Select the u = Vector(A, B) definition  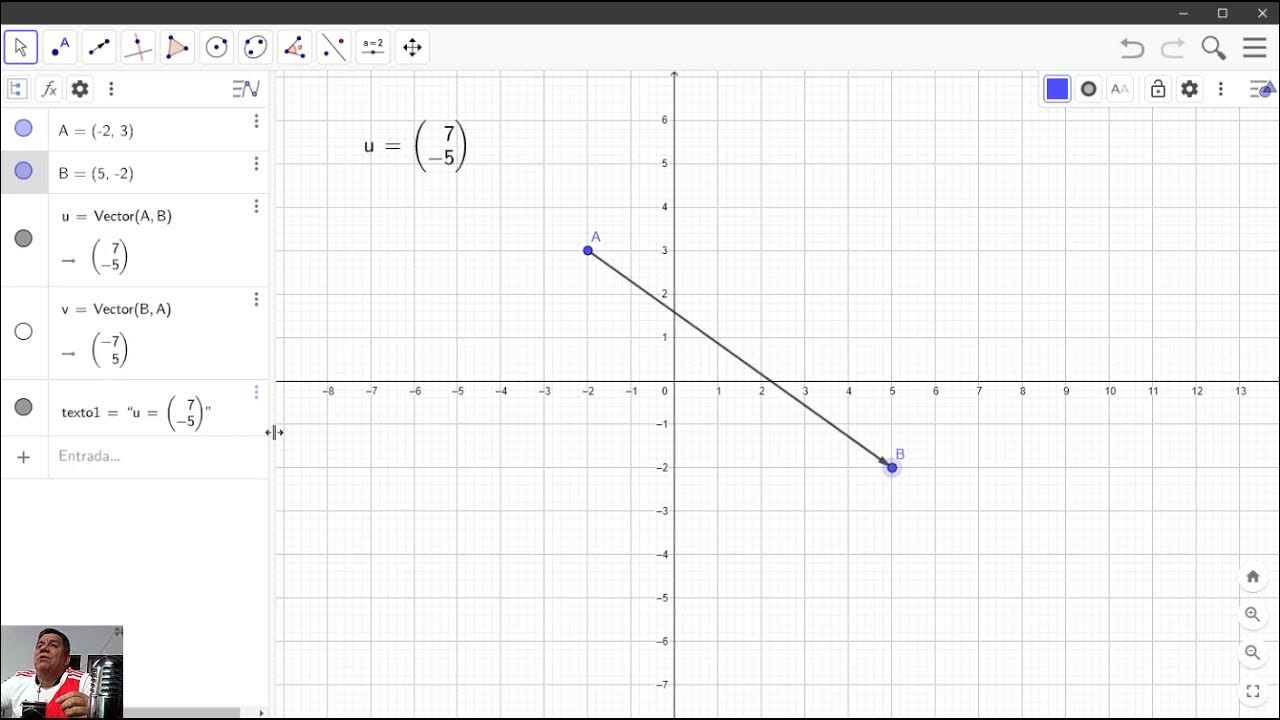pos(116,216)
